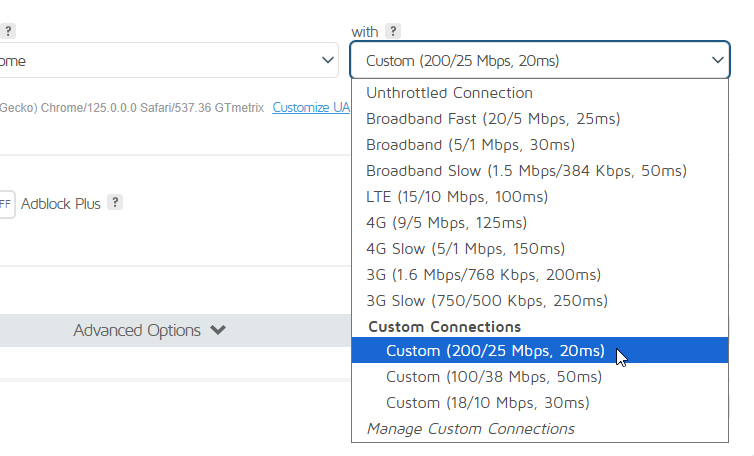Choose Custom (18/10 Mbps, 30ms) connection

pyautogui.click(x=488, y=403)
